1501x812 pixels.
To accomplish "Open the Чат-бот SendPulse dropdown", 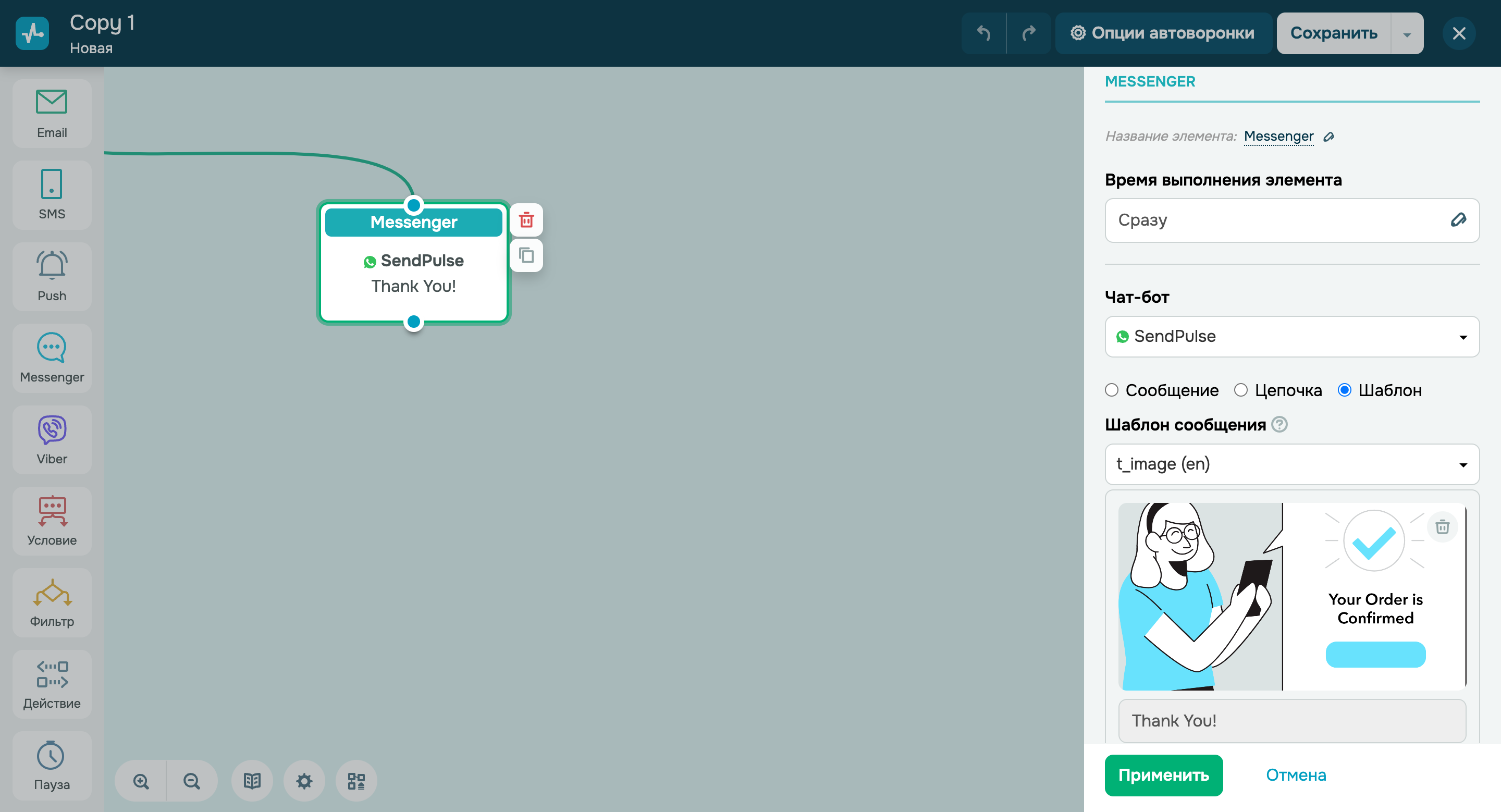I will (x=1291, y=337).
